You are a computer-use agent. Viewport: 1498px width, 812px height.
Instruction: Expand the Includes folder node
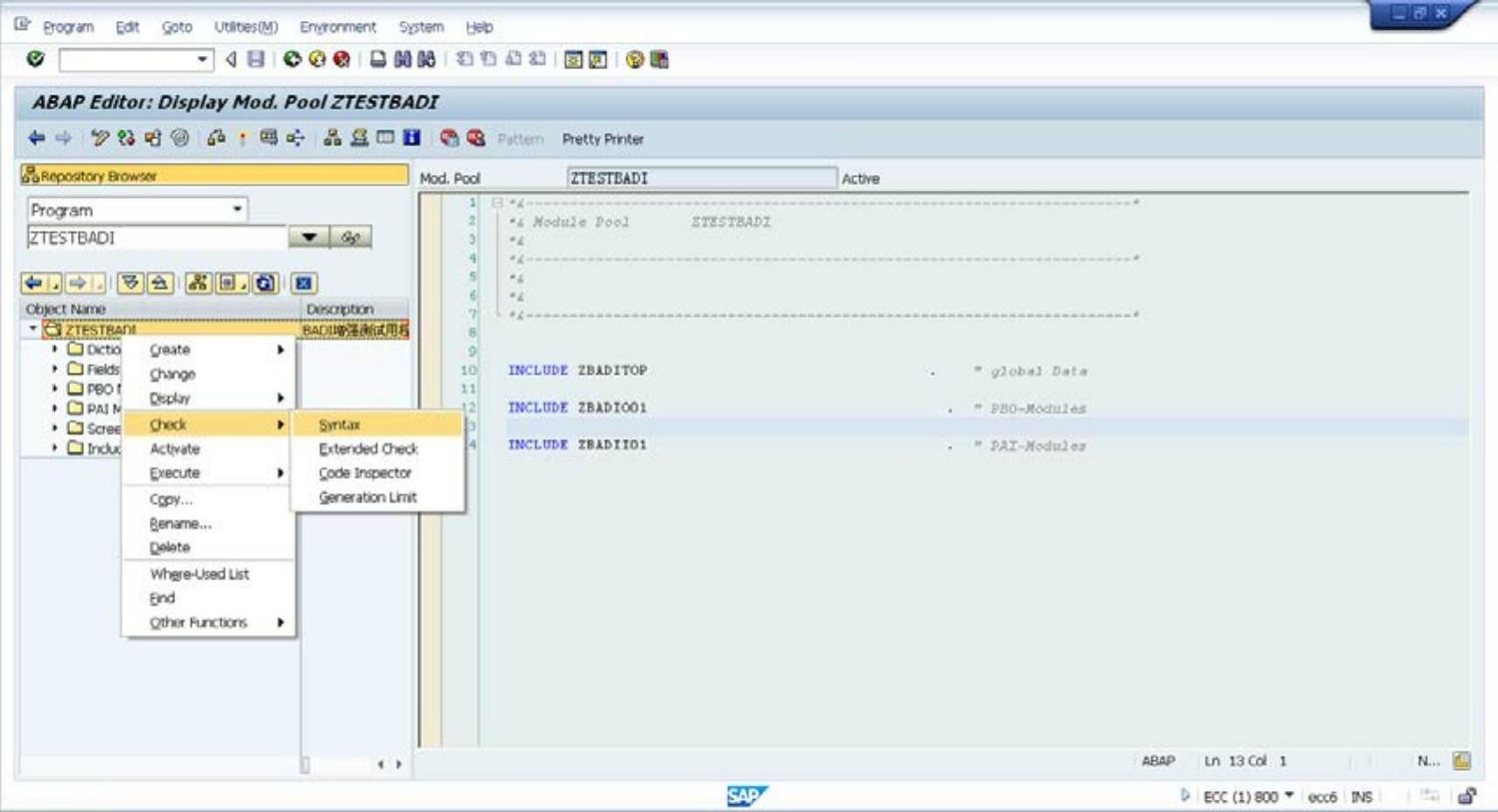click(55, 448)
